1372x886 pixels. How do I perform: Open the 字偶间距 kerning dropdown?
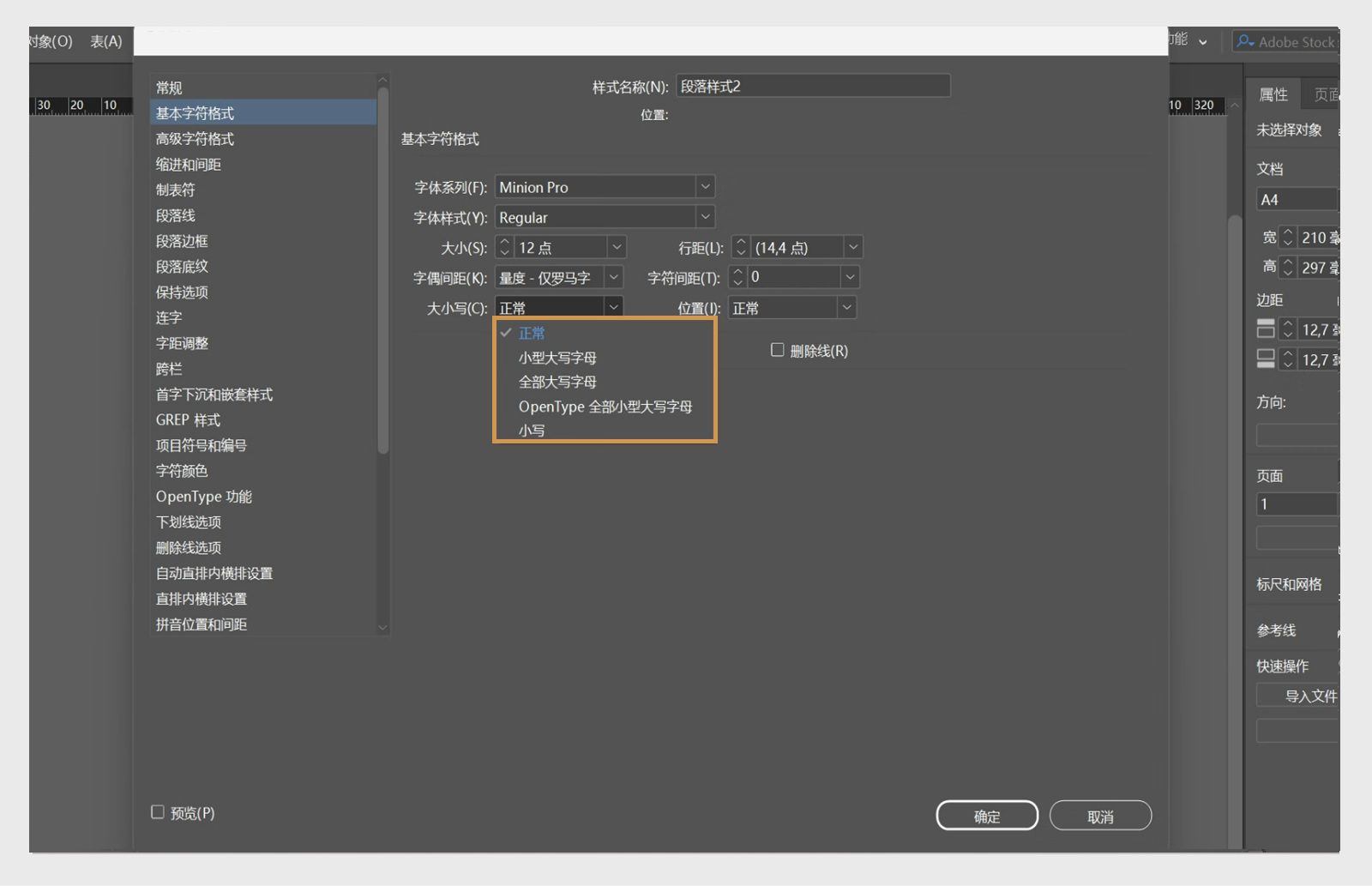pyautogui.click(x=613, y=278)
